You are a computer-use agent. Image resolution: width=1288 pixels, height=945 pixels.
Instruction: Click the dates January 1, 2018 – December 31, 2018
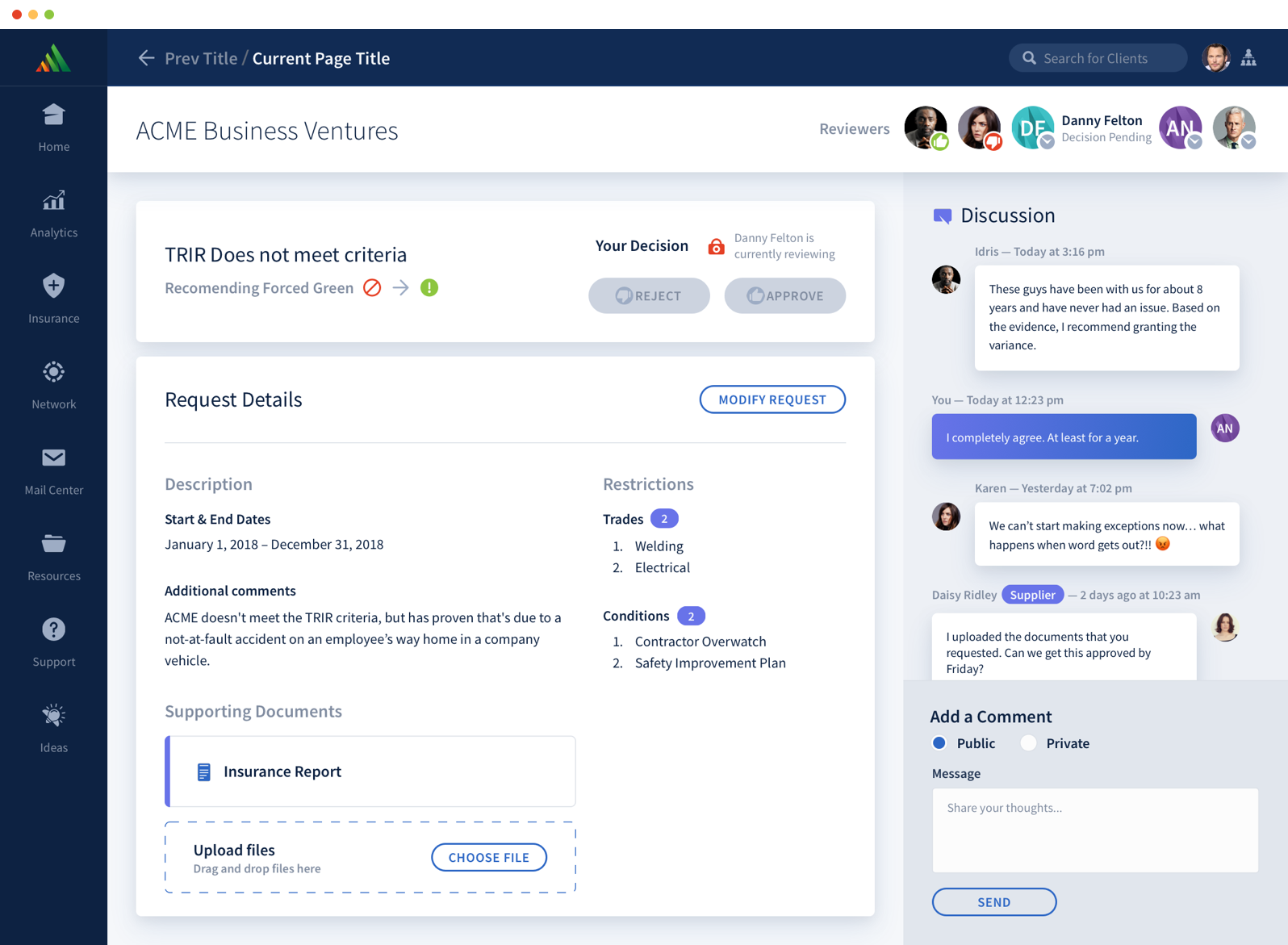click(x=274, y=544)
